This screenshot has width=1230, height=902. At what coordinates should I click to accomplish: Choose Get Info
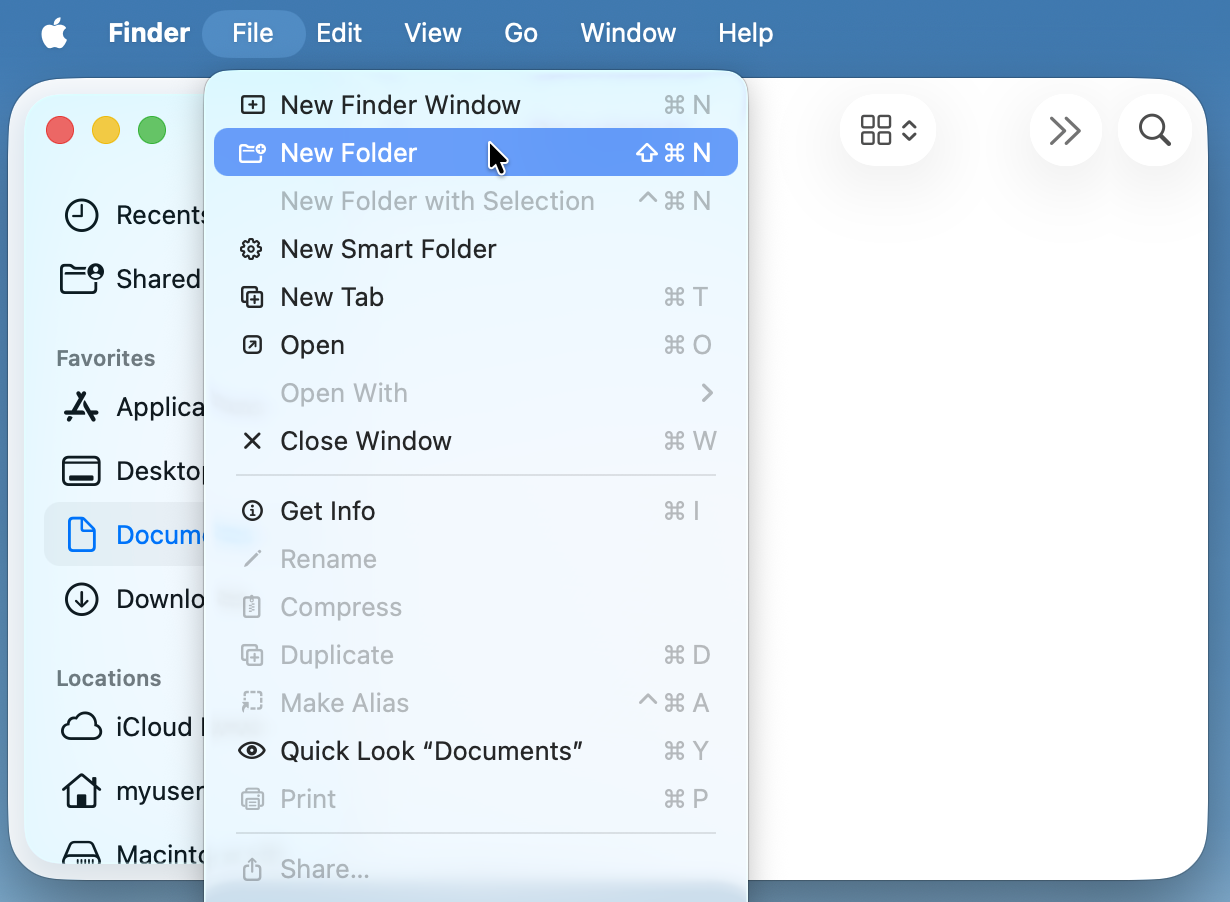pos(476,511)
